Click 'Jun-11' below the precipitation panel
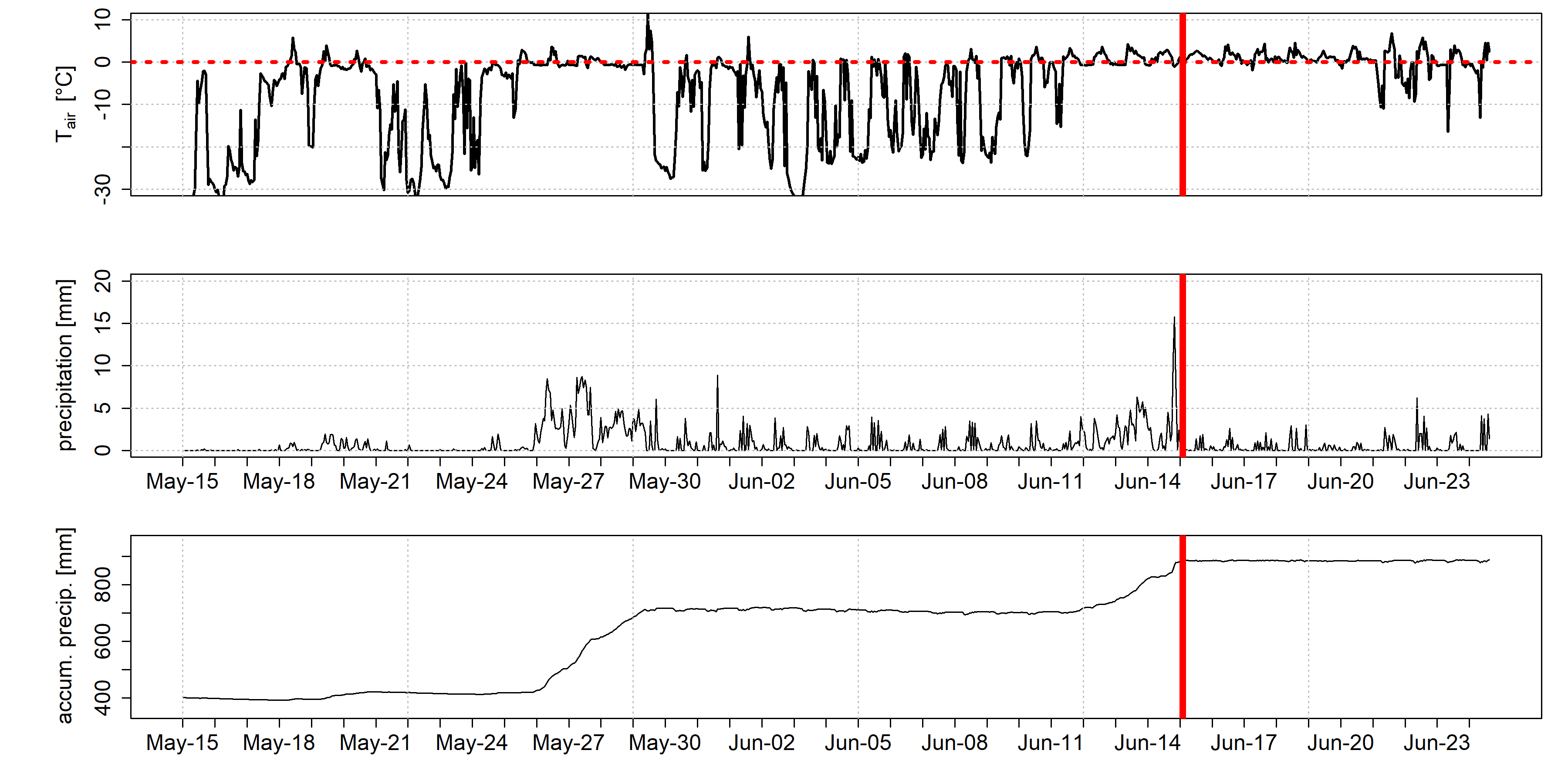1568x784 pixels. pos(1051,481)
